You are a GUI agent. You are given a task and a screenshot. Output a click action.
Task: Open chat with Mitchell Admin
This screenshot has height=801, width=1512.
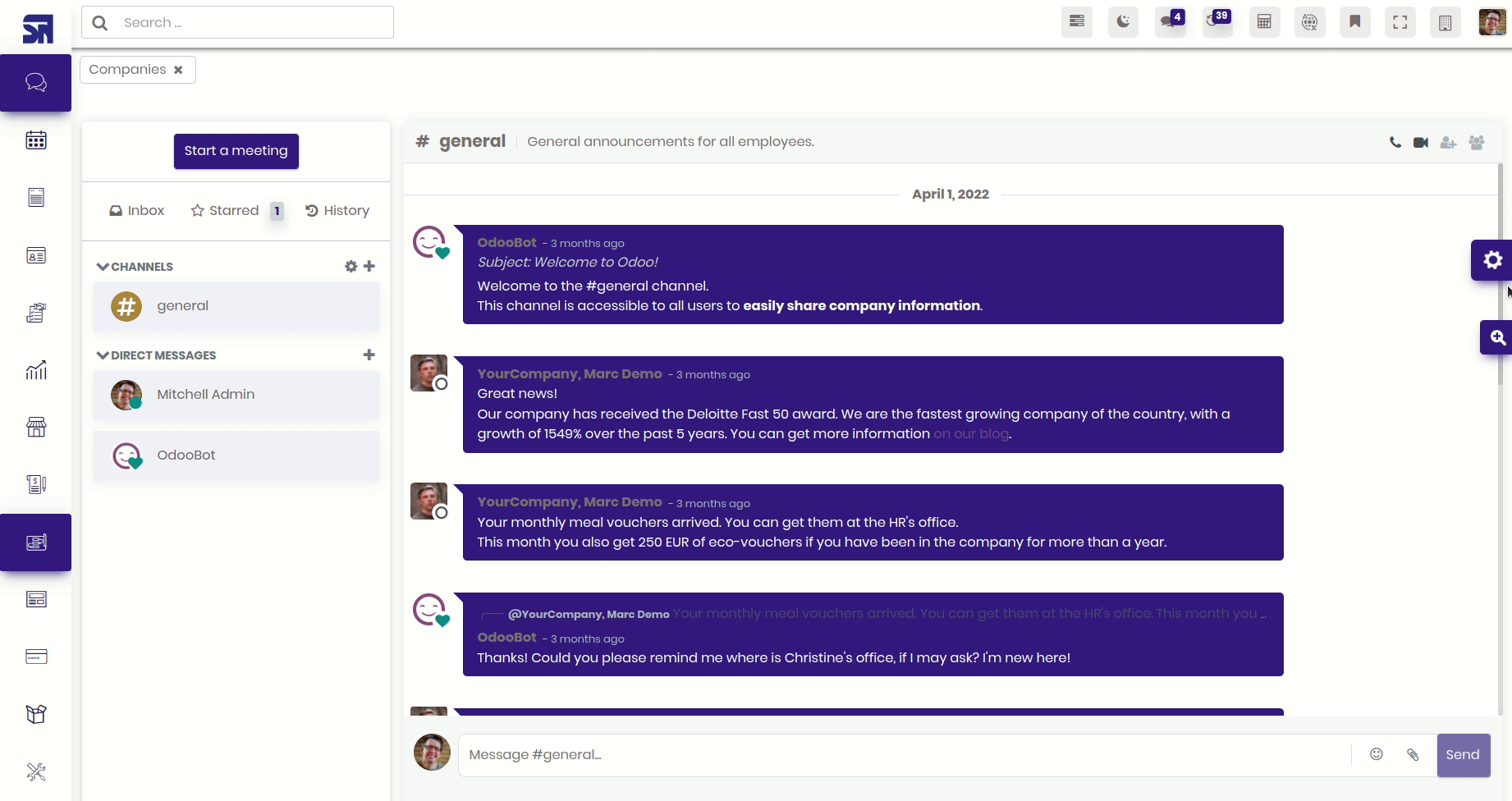pyautogui.click(x=236, y=395)
